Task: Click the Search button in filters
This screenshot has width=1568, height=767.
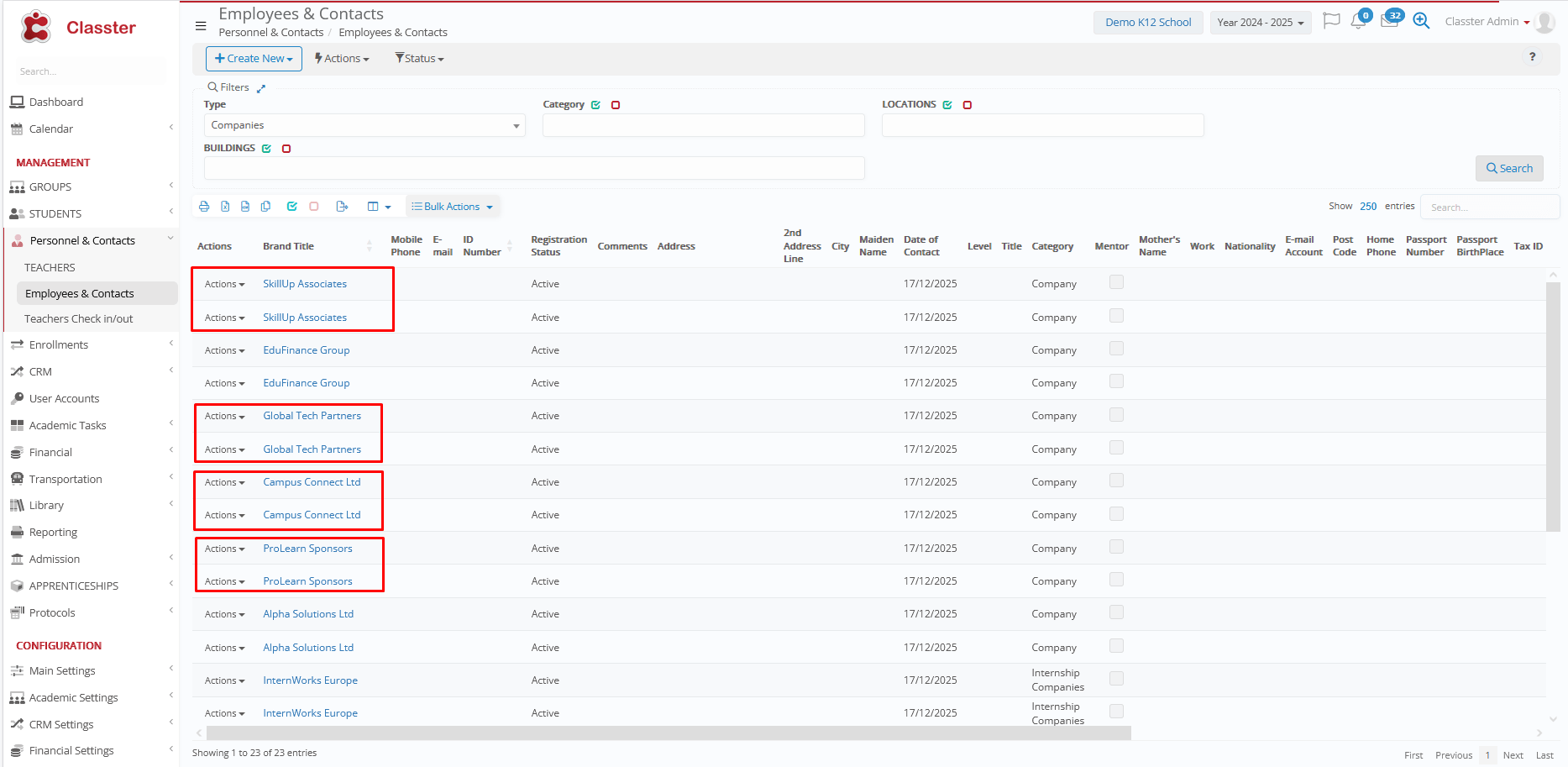Action: click(1508, 168)
